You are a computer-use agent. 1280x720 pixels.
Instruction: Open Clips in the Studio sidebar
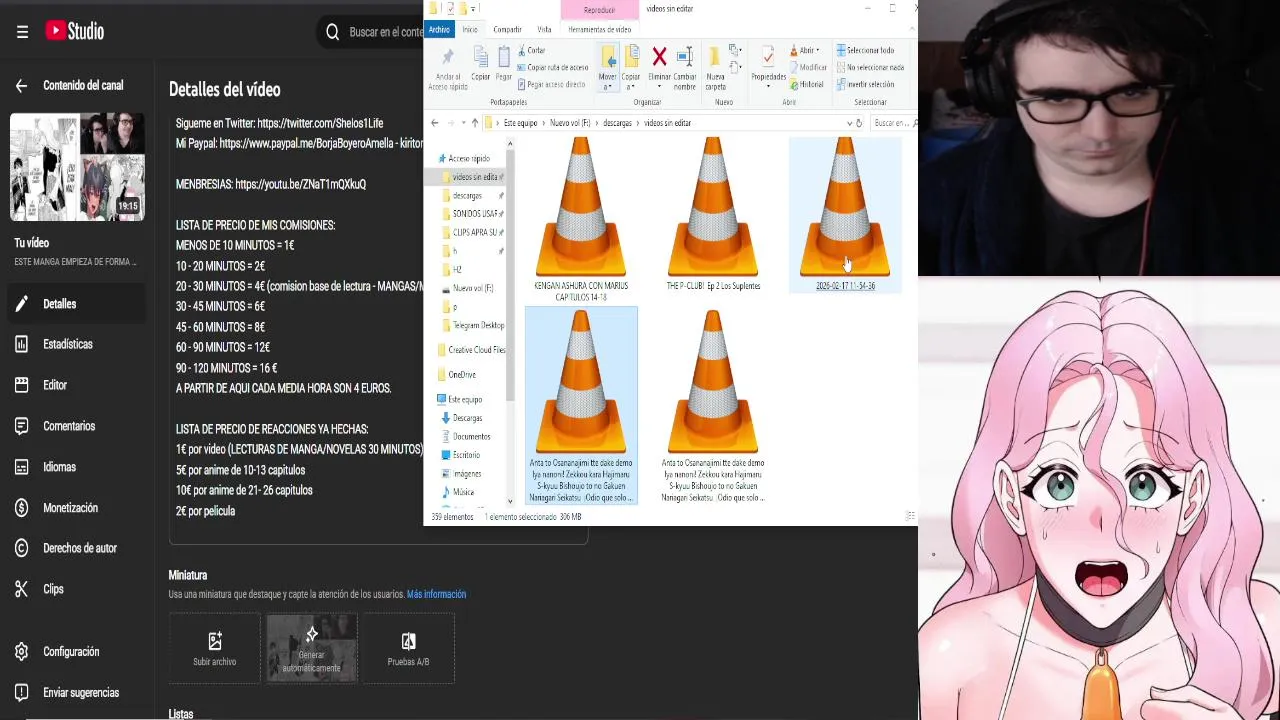[77, 589]
